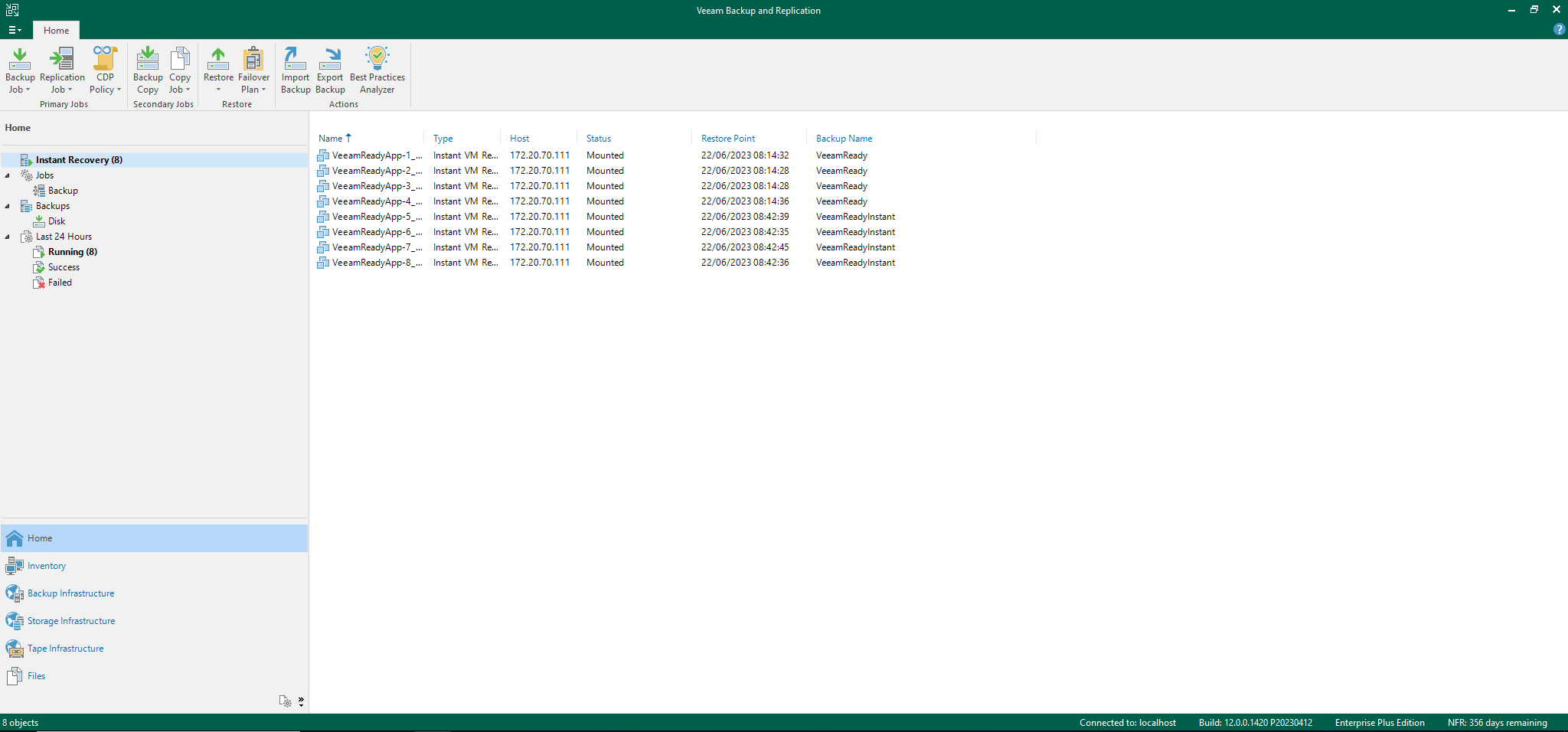Collapse the Jobs tree node
Screen dimensions: 1568x732
click(8, 175)
